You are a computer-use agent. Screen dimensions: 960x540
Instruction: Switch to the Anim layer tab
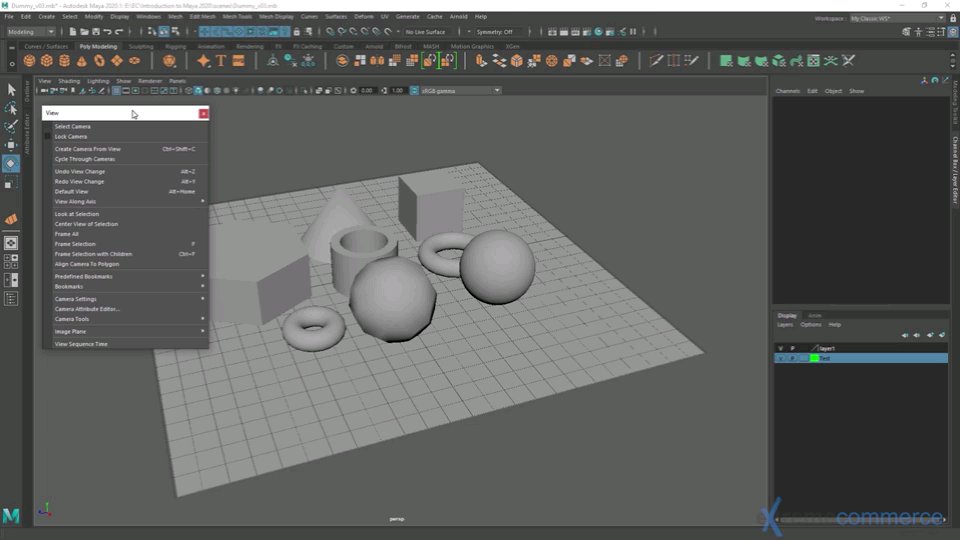814,315
